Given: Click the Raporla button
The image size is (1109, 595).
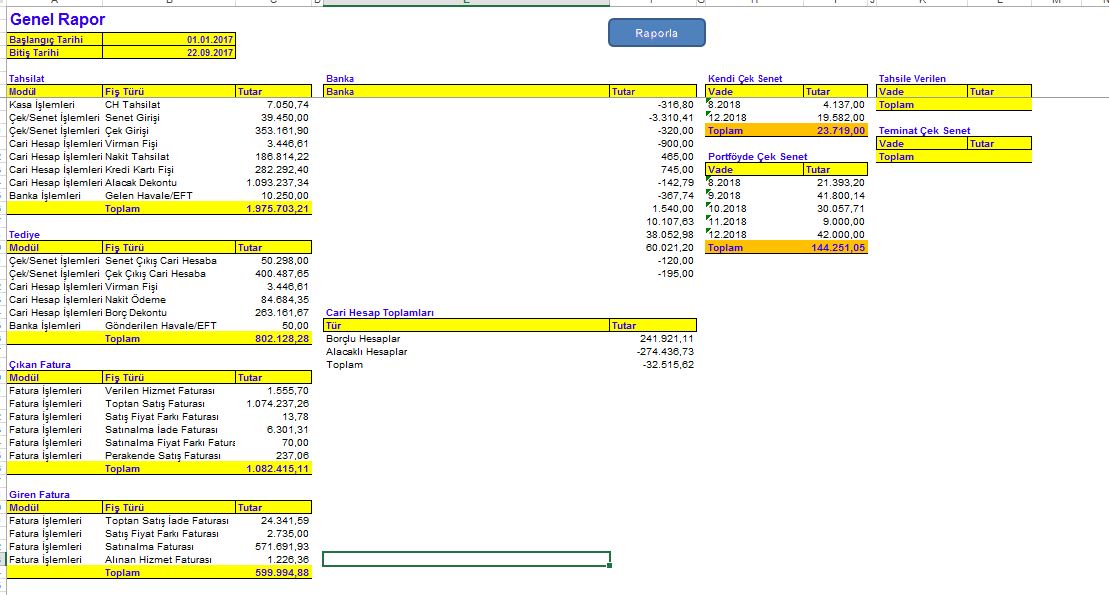Looking at the screenshot, I should pos(656,33).
